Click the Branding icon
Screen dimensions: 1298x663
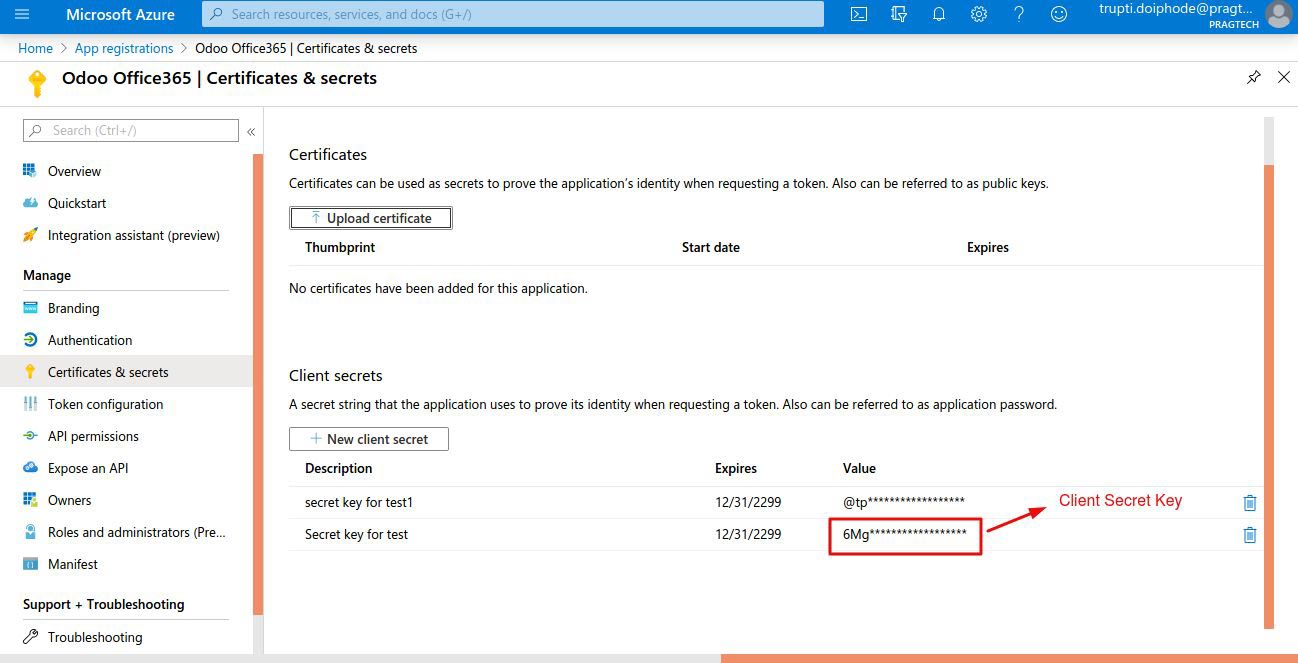pyautogui.click(x=30, y=308)
